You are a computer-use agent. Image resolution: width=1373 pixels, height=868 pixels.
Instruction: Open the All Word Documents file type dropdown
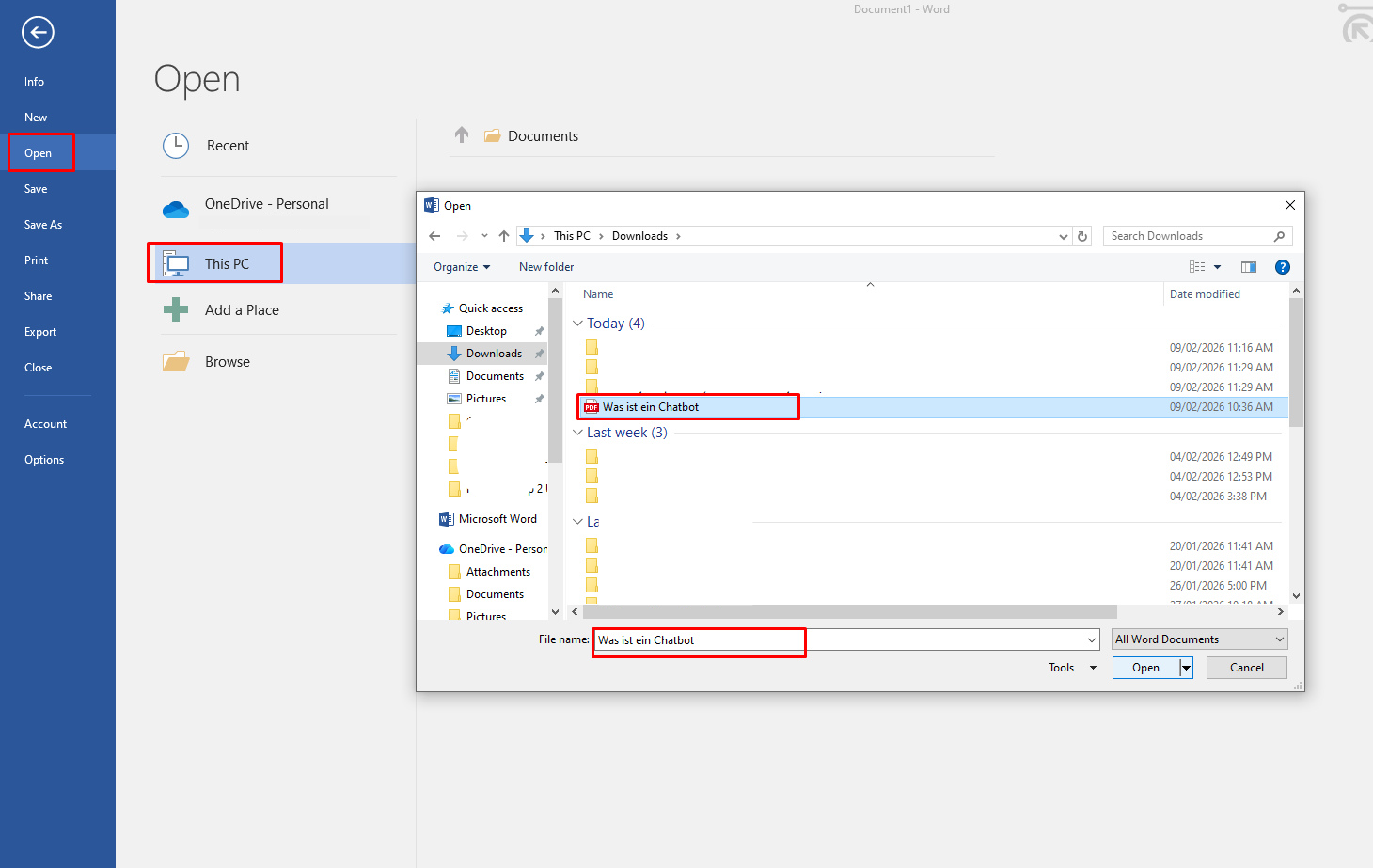point(1199,639)
